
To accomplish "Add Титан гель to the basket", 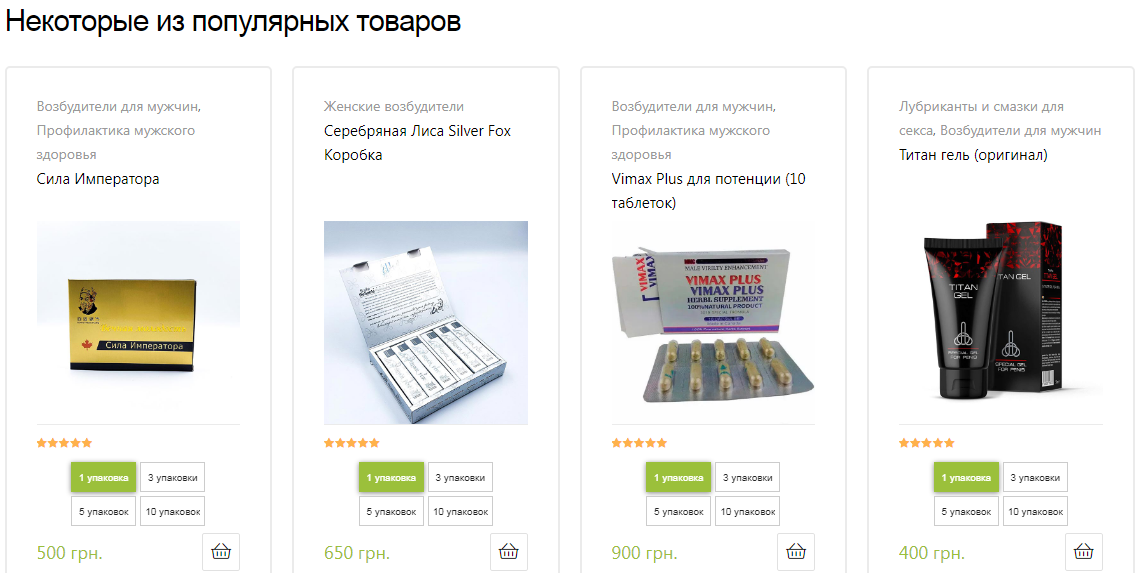I will pyautogui.click(x=1084, y=552).
